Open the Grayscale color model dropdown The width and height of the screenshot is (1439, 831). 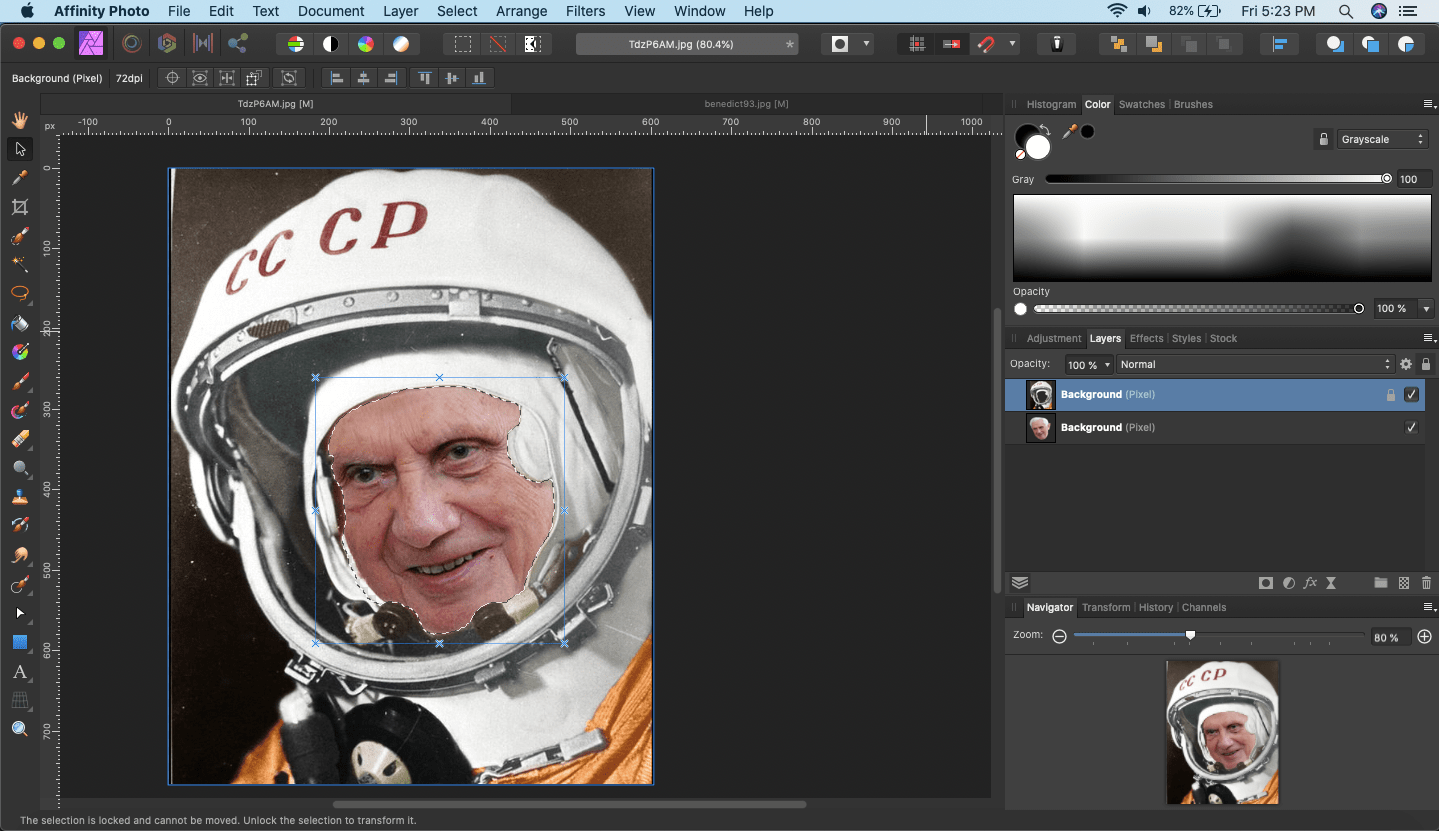(1382, 140)
